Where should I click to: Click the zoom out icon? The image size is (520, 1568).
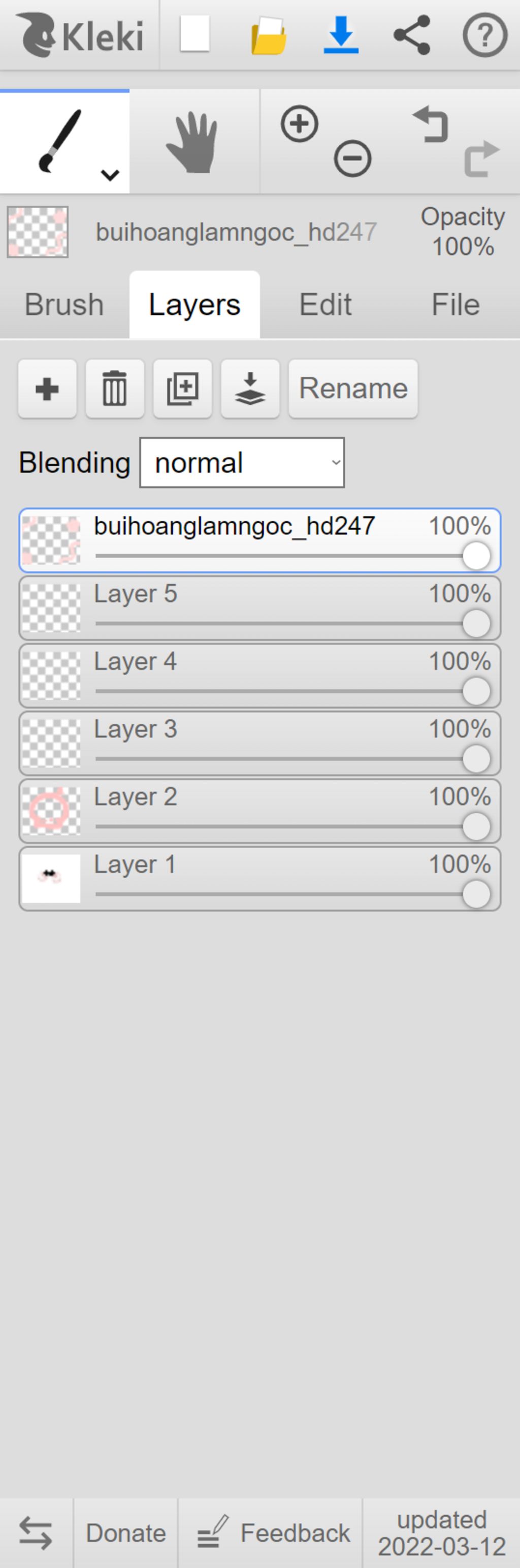tap(352, 159)
